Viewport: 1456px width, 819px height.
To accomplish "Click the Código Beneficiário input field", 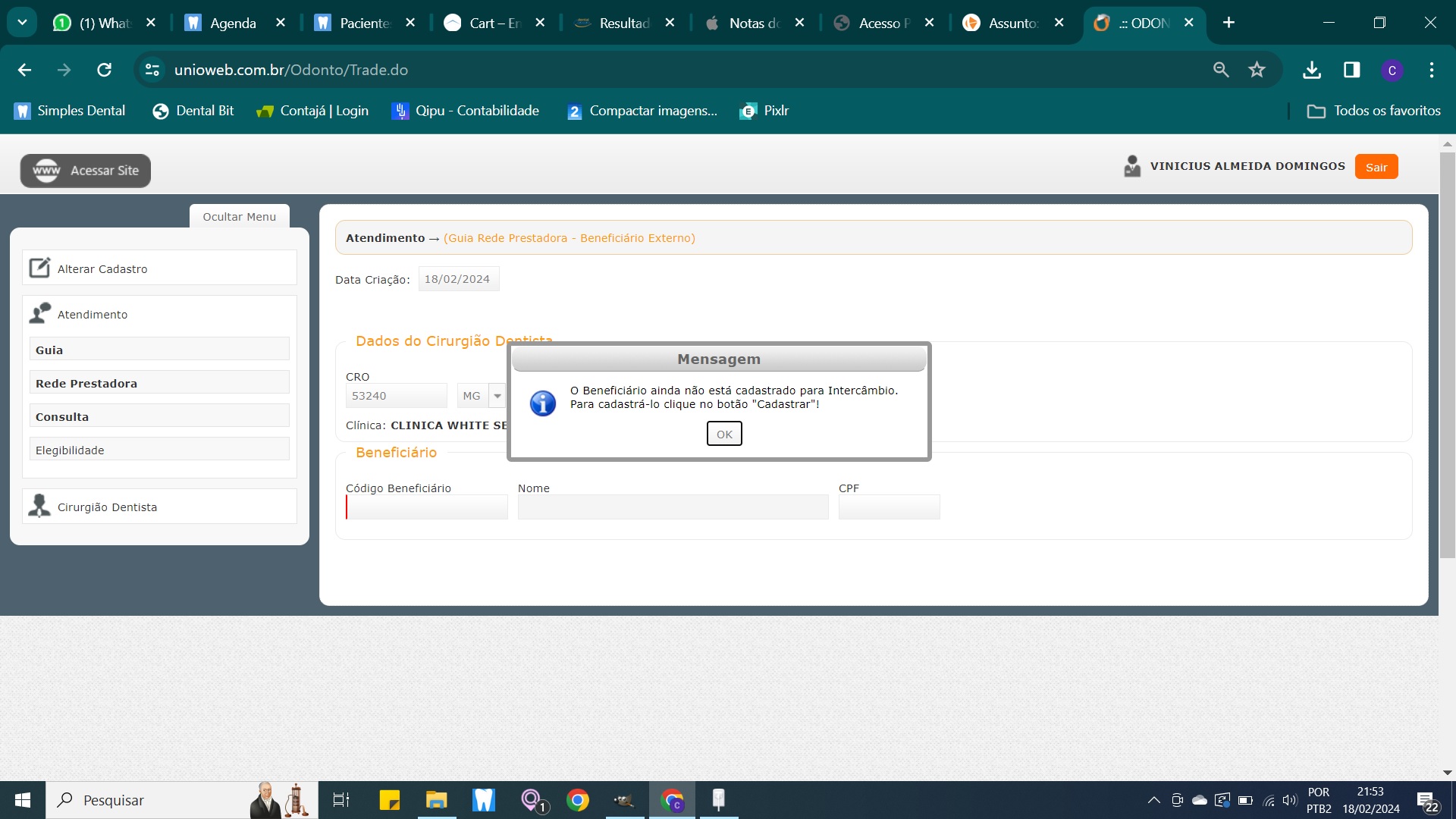I will point(427,507).
